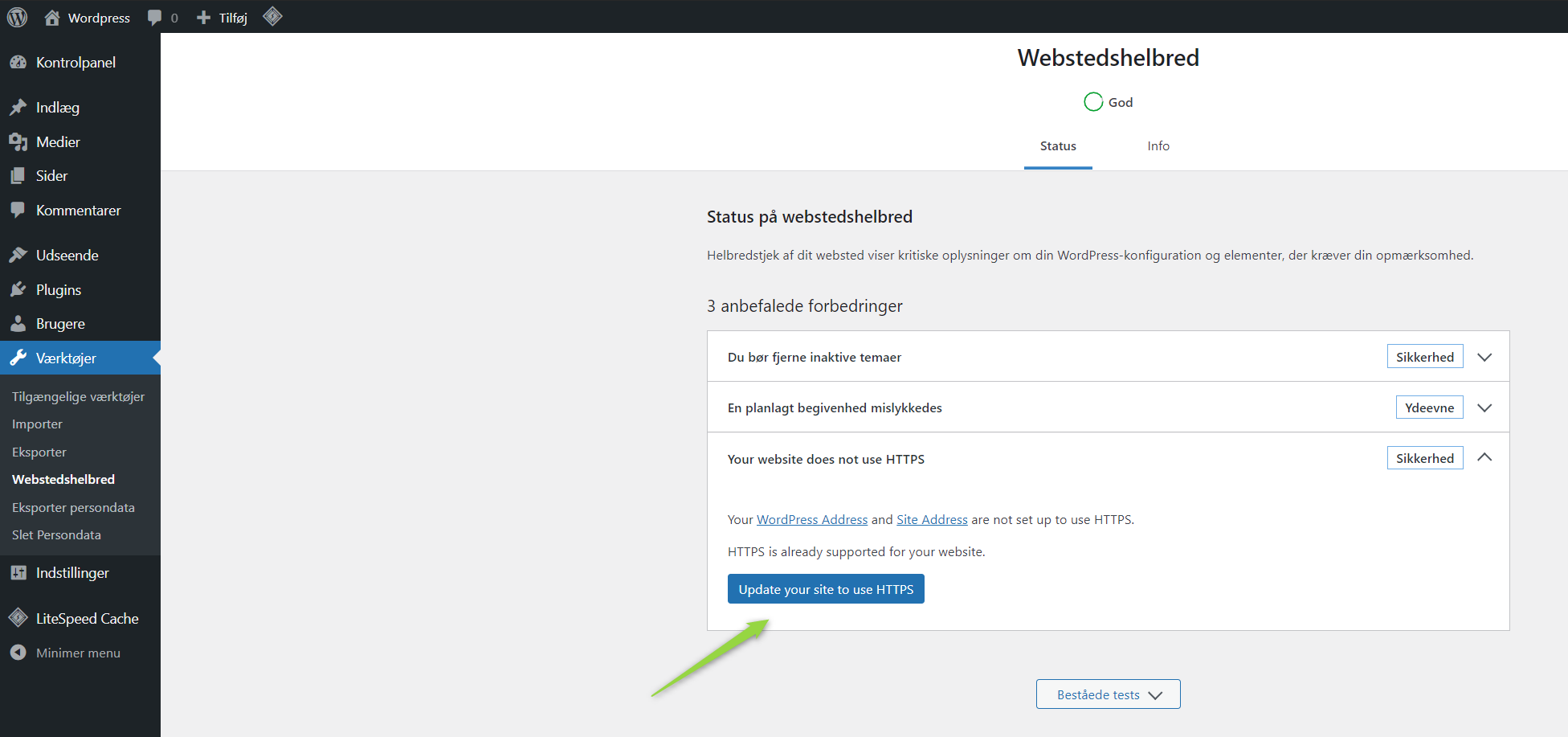Open the Udseende menu label

(67, 255)
